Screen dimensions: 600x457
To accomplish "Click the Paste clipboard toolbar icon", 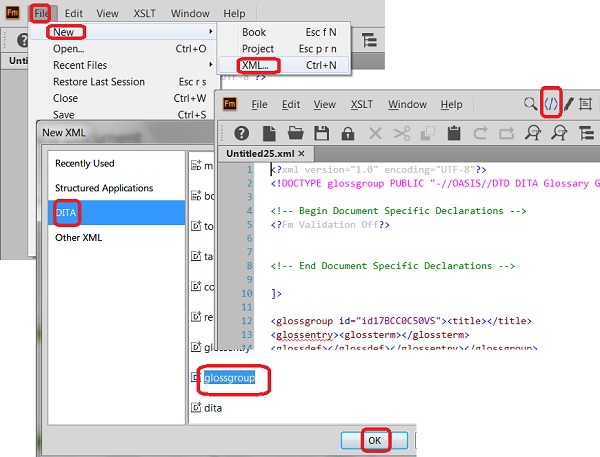I will coord(454,133).
